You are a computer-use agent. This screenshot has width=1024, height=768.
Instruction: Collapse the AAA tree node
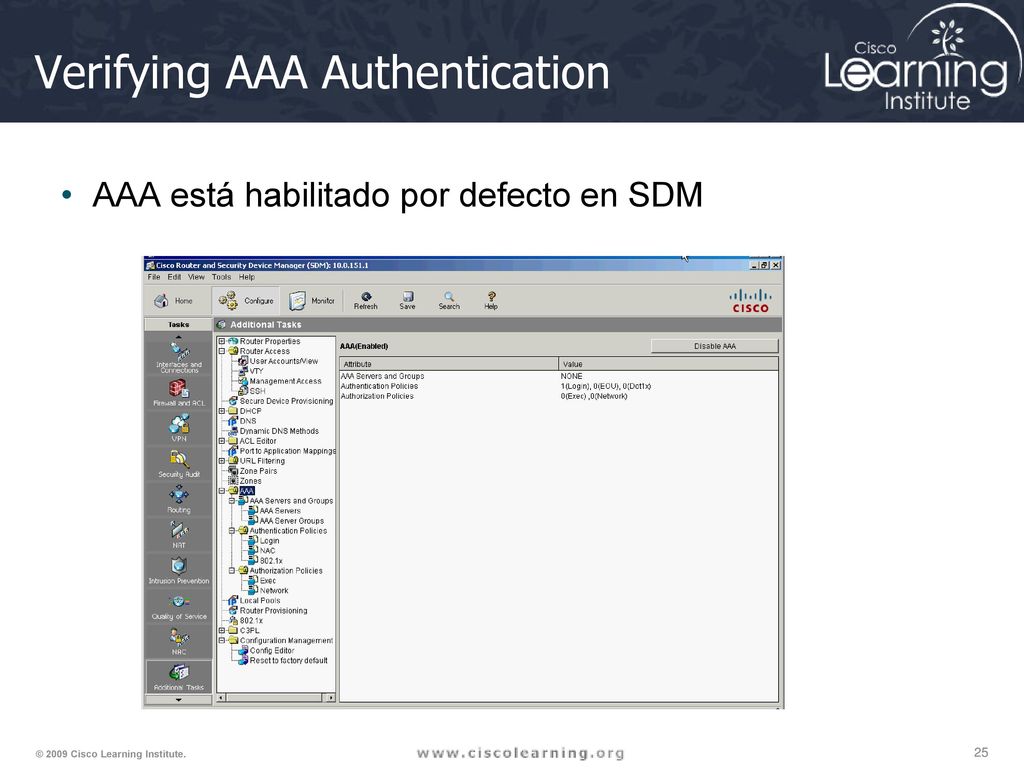pyautogui.click(x=222, y=490)
